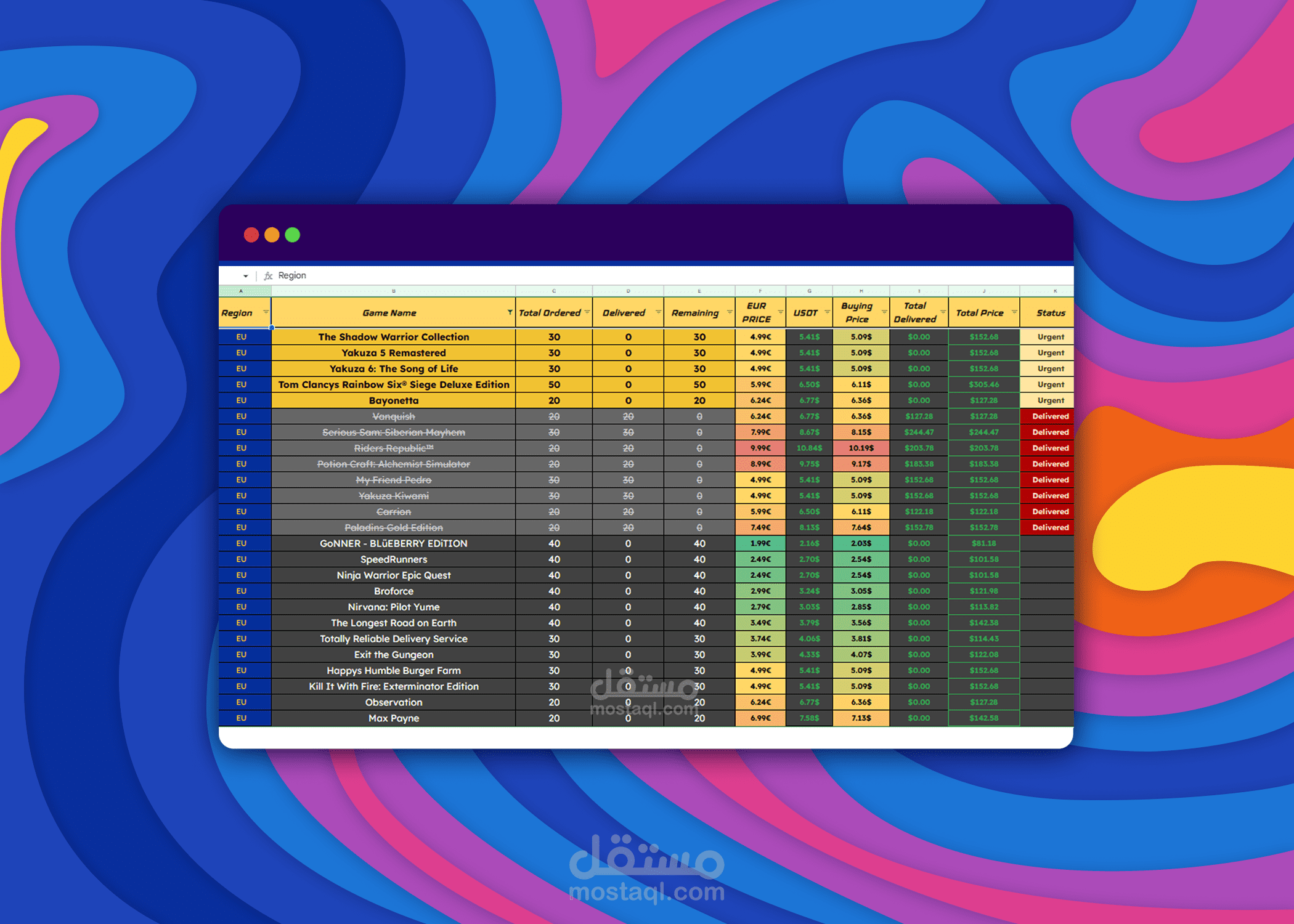Click the orange minimize window dot

(x=272, y=235)
